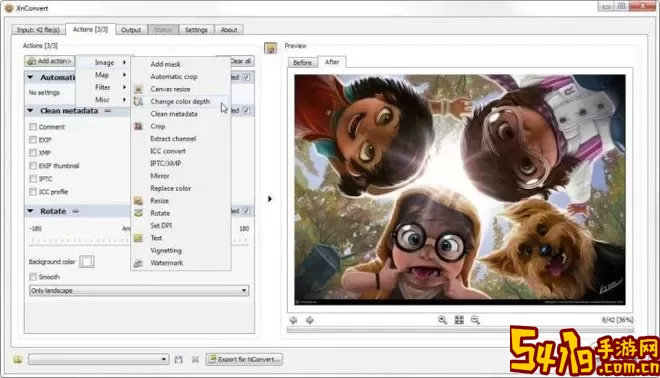The image size is (660, 378).
Task: Show next preview image arrow
Action: pyautogui.click(x=310, y=320)
